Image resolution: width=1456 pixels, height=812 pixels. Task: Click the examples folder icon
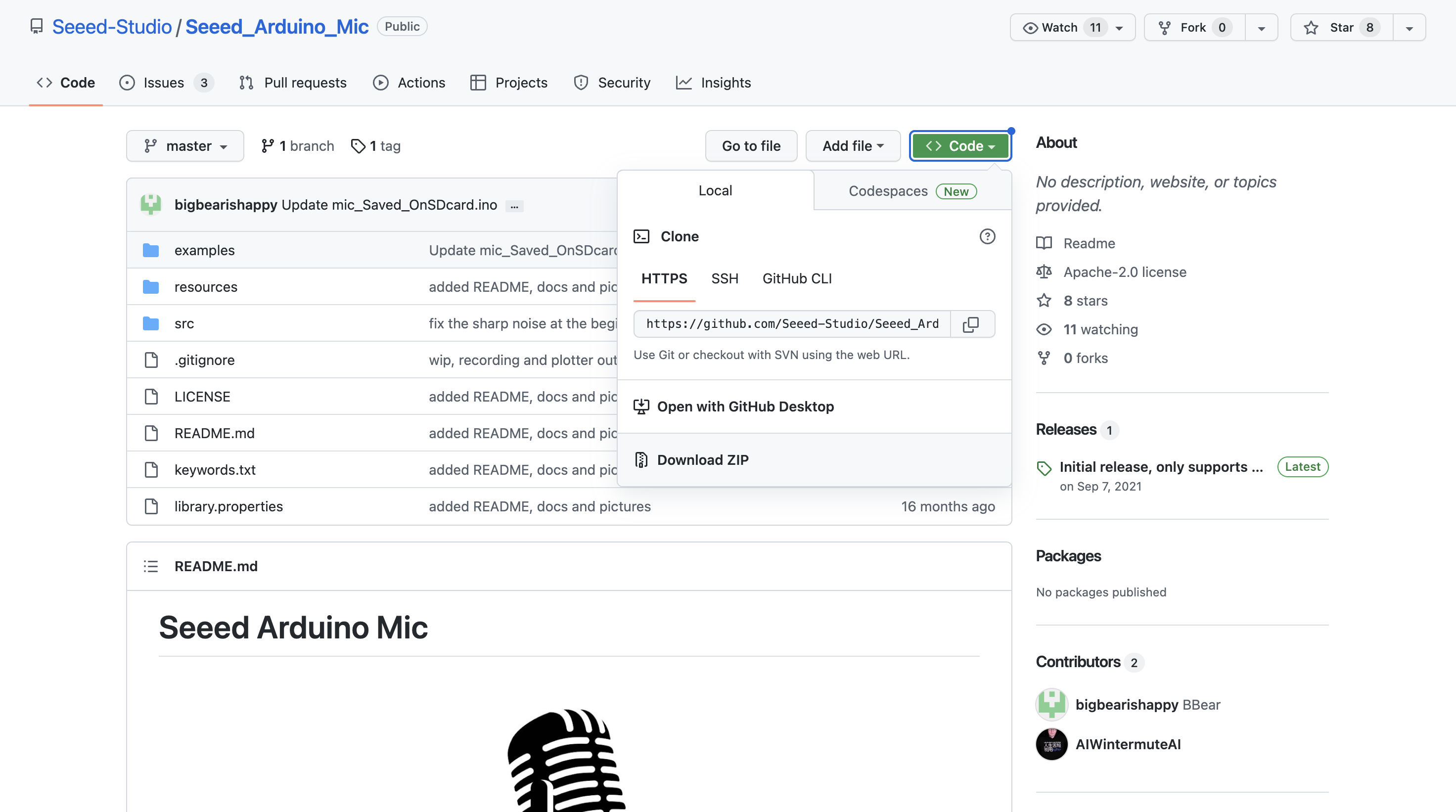point(150,250)
